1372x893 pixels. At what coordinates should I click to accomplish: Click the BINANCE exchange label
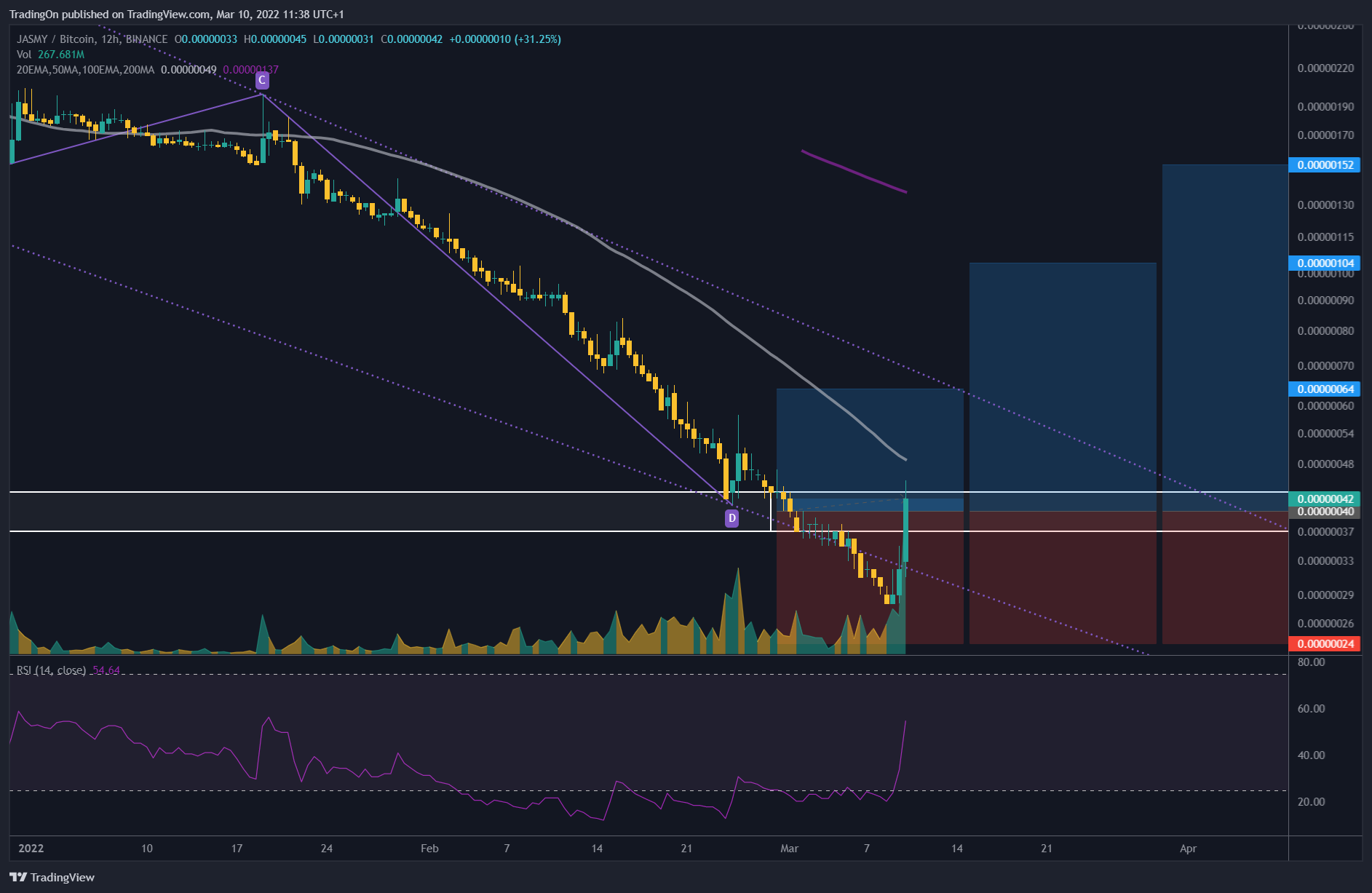click(147, 39)
